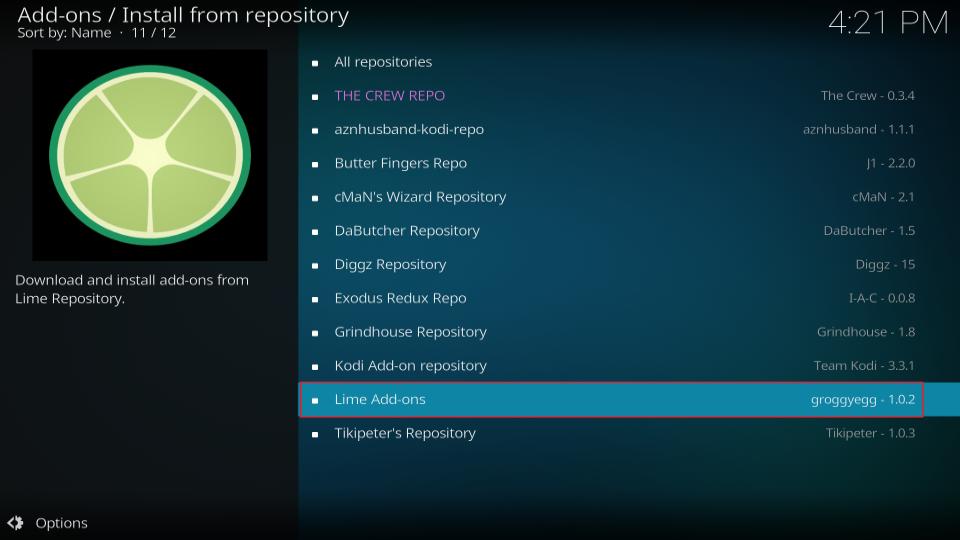The height and width of the screenshot is (540, 960).
Task: Choose cMaN's Wizard Repository
Action: click(629, 197)
